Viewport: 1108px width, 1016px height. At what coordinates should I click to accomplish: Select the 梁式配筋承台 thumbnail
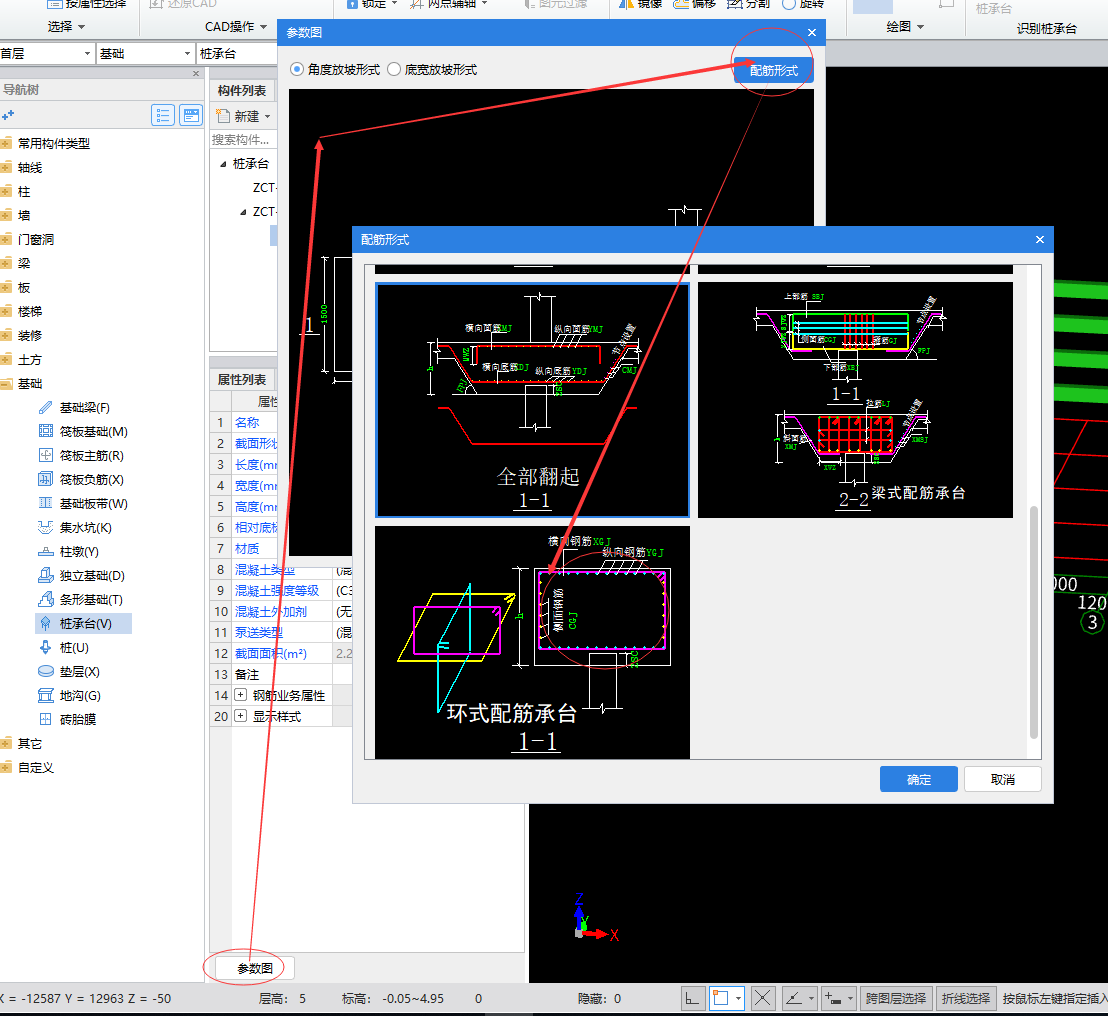pos(855,400)
